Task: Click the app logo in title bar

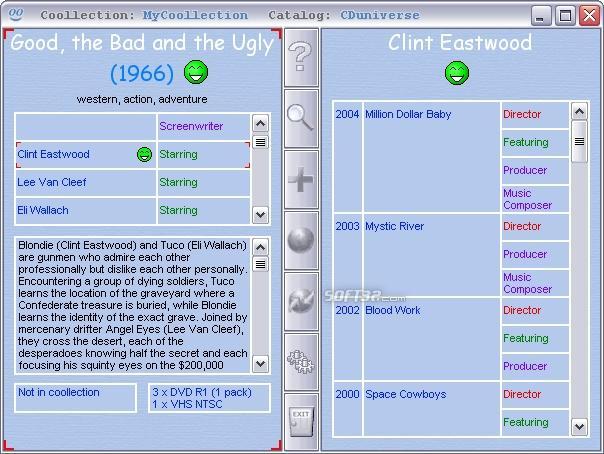Action: 16,15
